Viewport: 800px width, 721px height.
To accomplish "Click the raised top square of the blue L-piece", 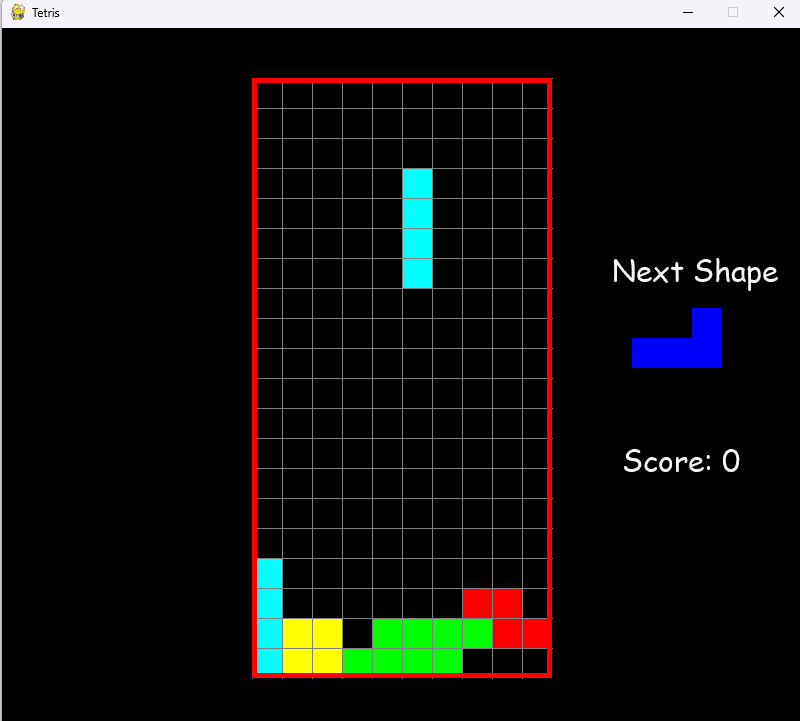I will [x=706, y=322].
